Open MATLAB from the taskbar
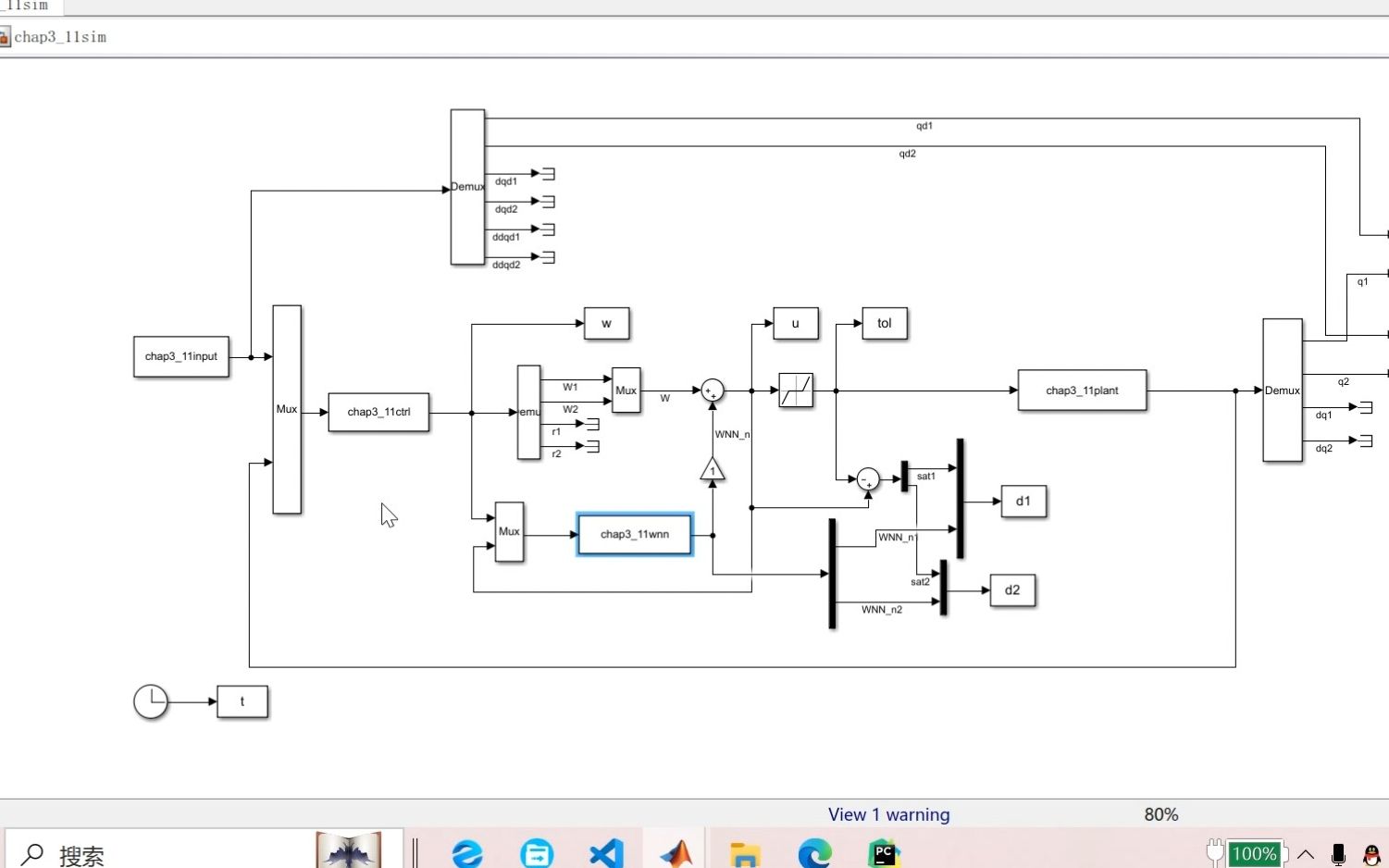This screenshot has height=868, width=1389. (676, 852)
